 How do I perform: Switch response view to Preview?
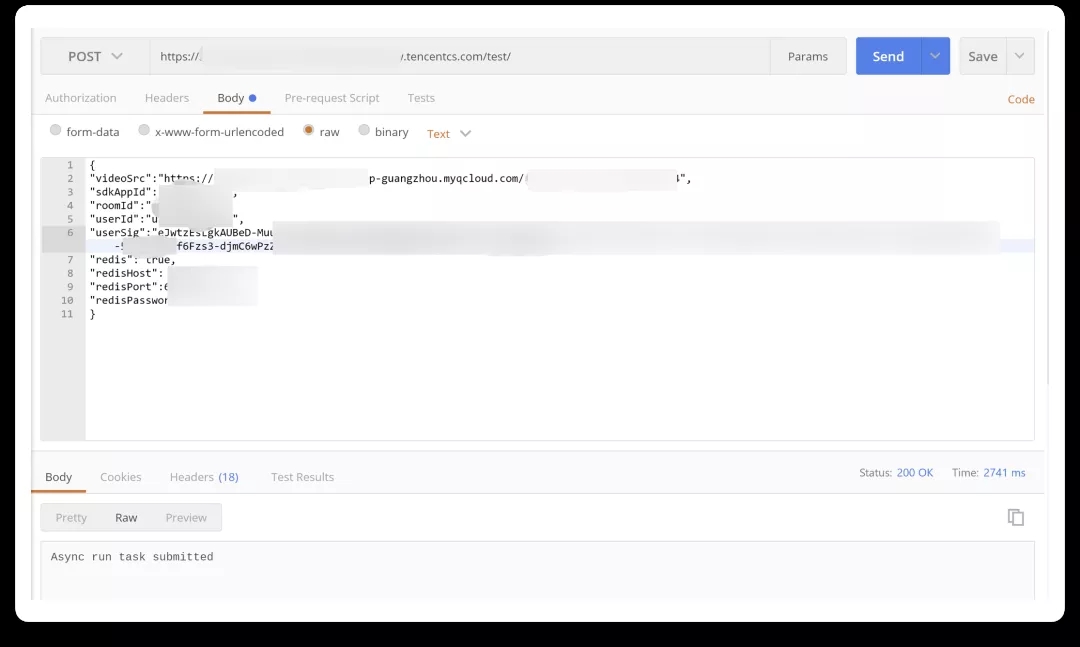[186, 517]
